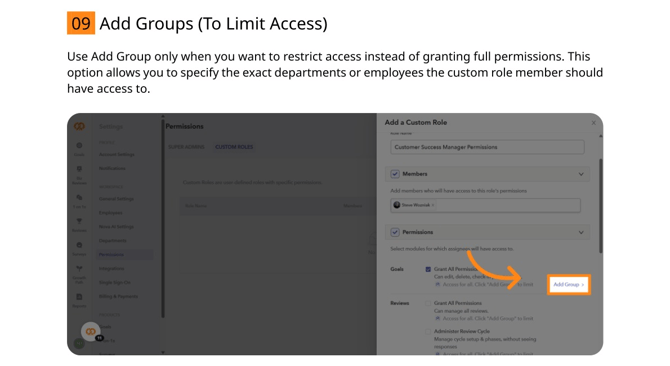670x366 pixels.
Task: Click the settings sidebar scroll down arrow
Action: point(162,352)
